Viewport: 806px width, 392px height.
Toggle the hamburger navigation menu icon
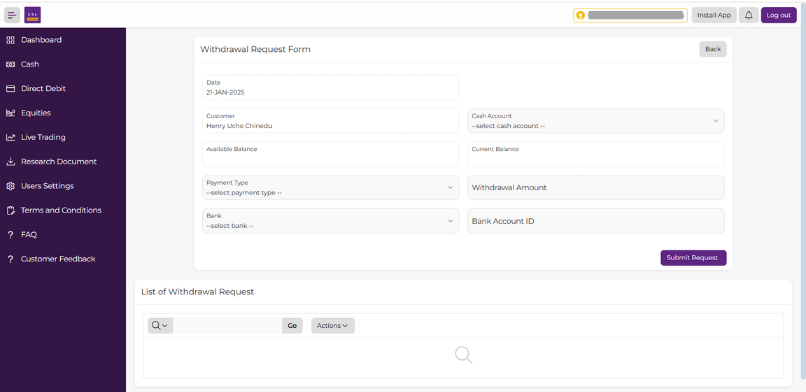[x=12, y=15]
